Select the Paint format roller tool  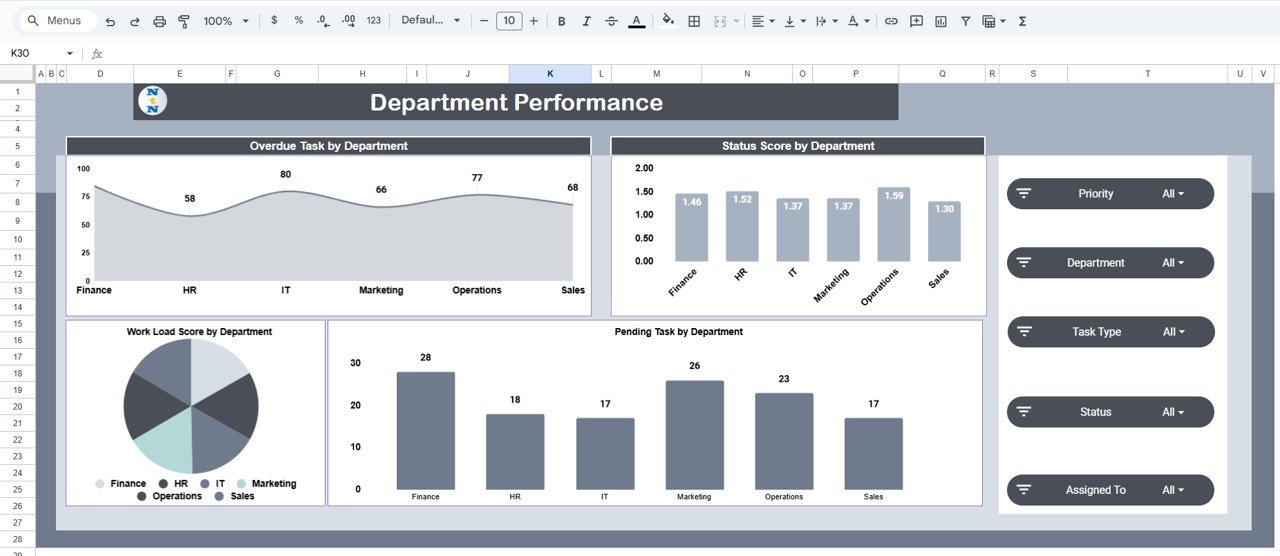pyautogui.click(x=183, y=21)
